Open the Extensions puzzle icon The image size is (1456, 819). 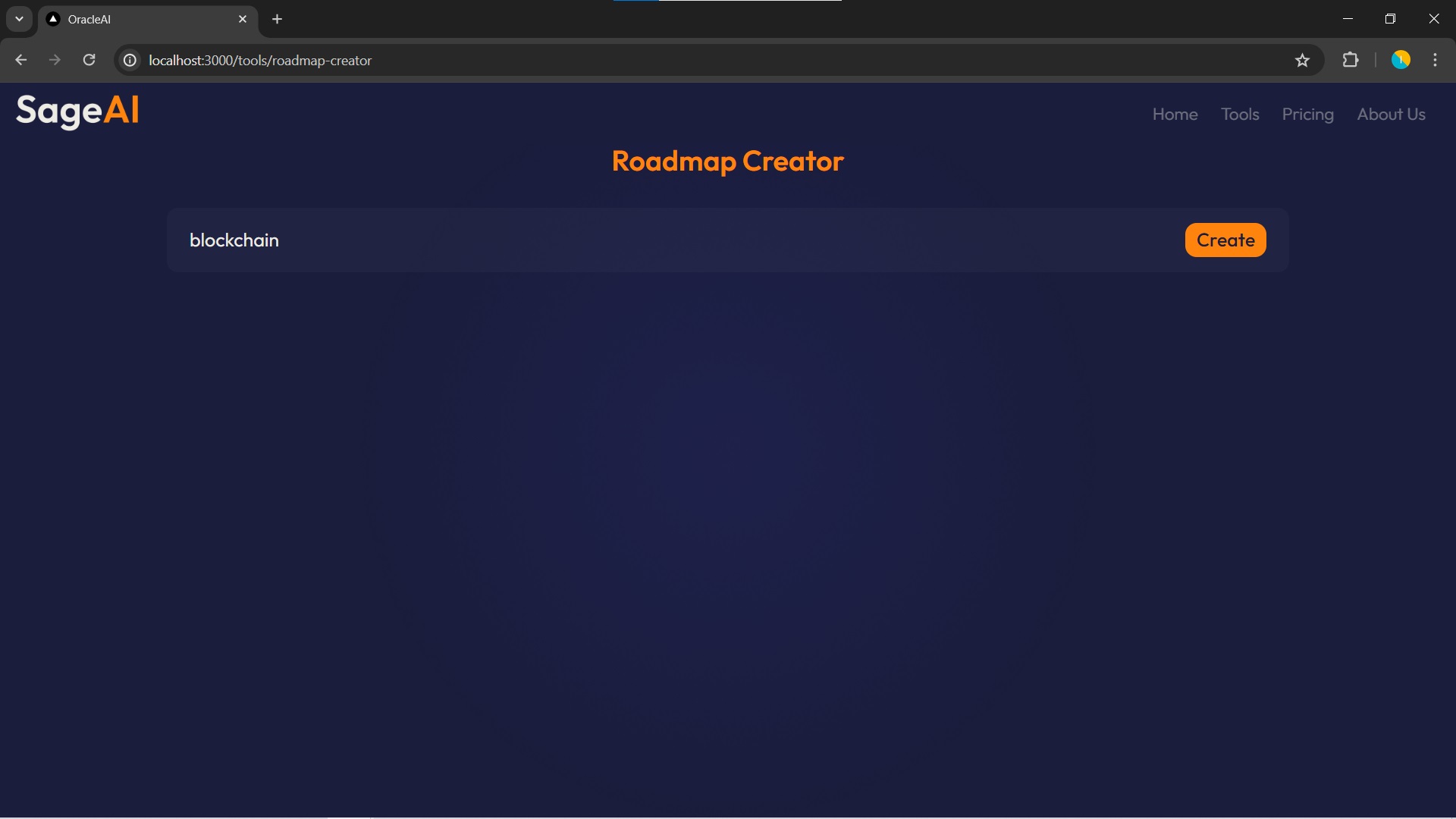tap(1350, 60)
